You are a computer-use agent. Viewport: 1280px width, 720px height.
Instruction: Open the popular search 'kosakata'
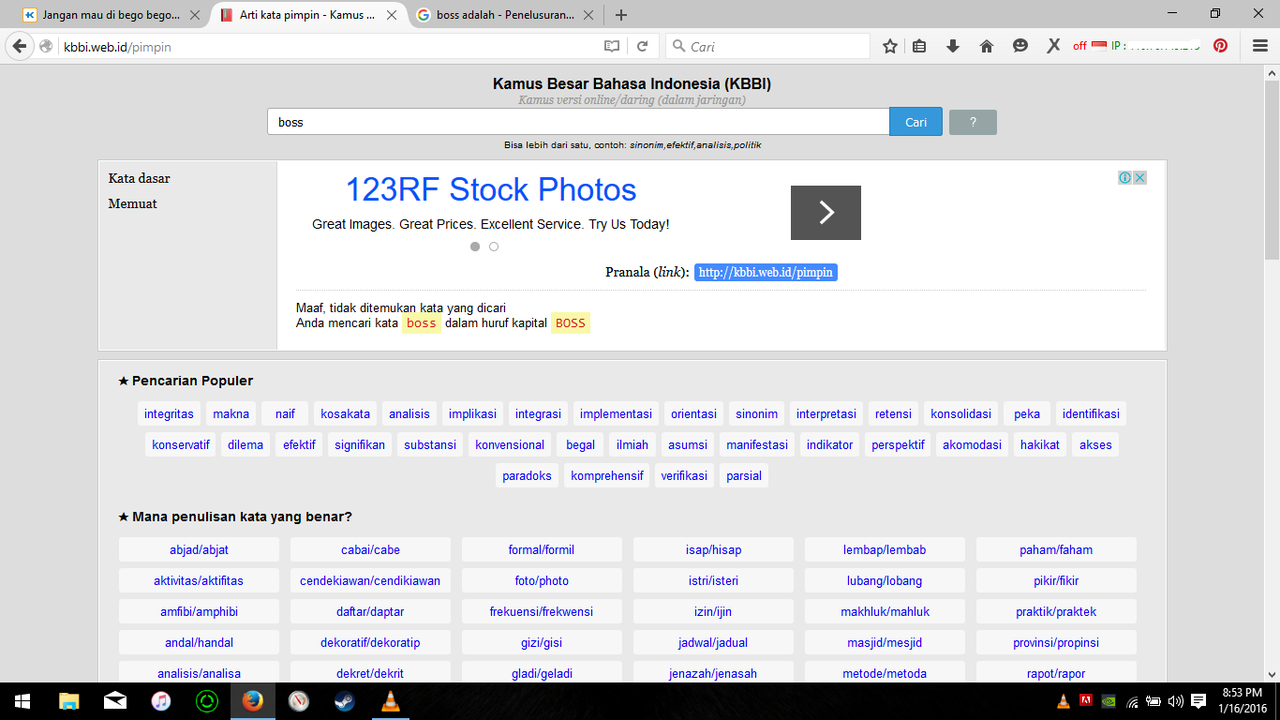[345, 414]
